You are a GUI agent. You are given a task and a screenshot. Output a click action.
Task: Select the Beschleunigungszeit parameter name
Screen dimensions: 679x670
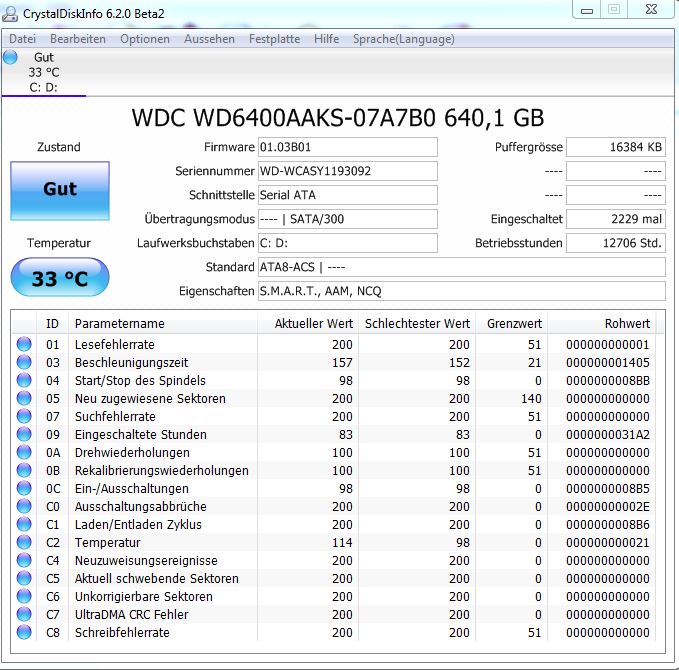132,363
